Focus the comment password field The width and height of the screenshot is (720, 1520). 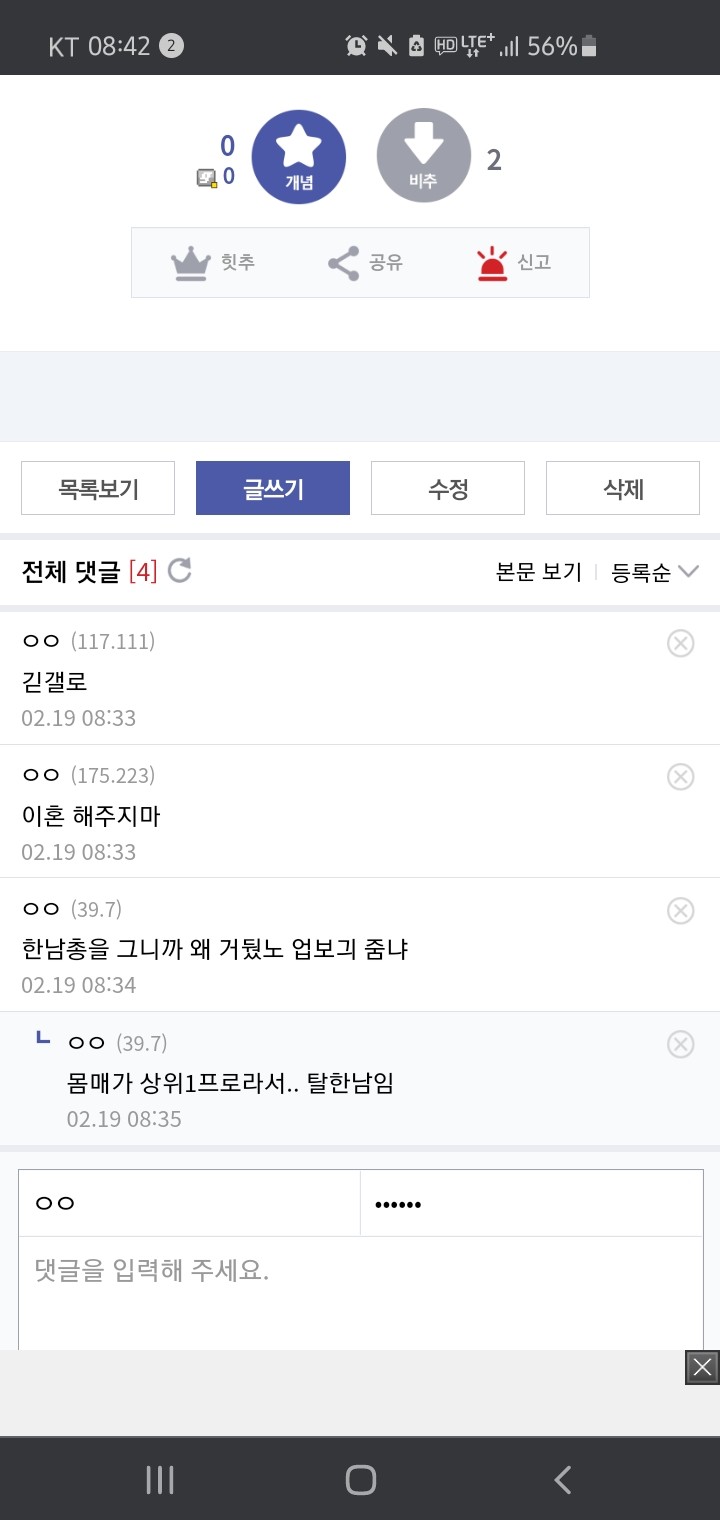click(x=532, y=1203)
